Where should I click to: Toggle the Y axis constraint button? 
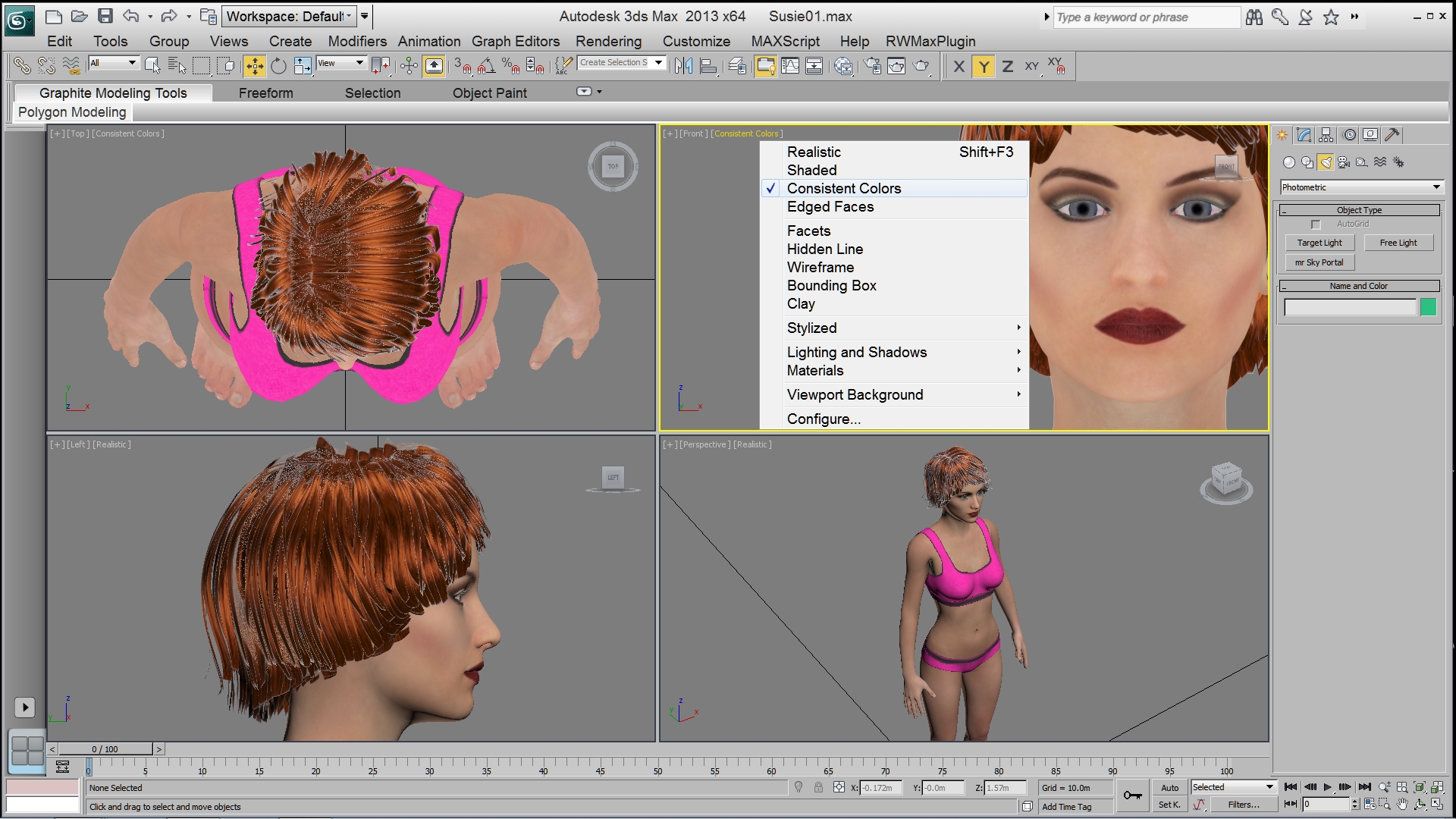[984, 67]
